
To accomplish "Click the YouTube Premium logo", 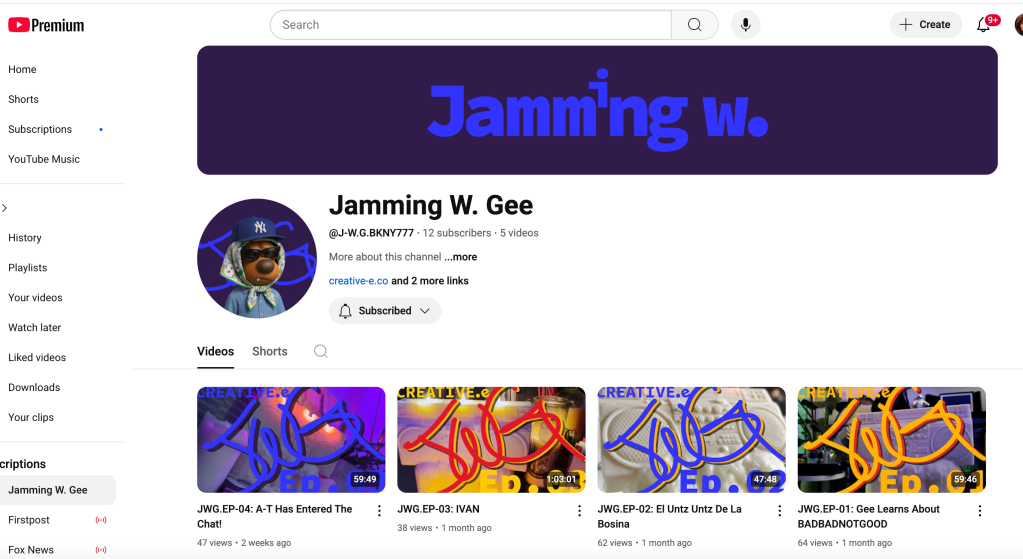I will [x=46, y=25].
